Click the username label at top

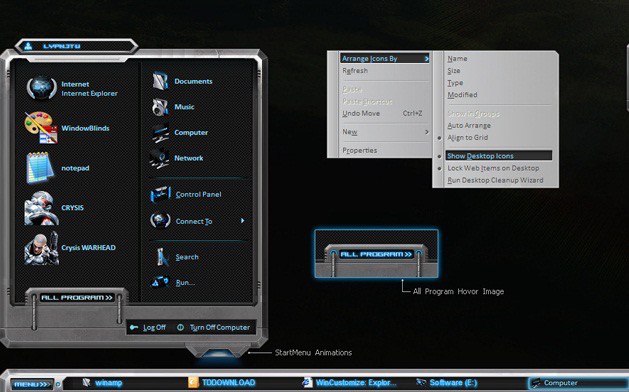point(61,46)
